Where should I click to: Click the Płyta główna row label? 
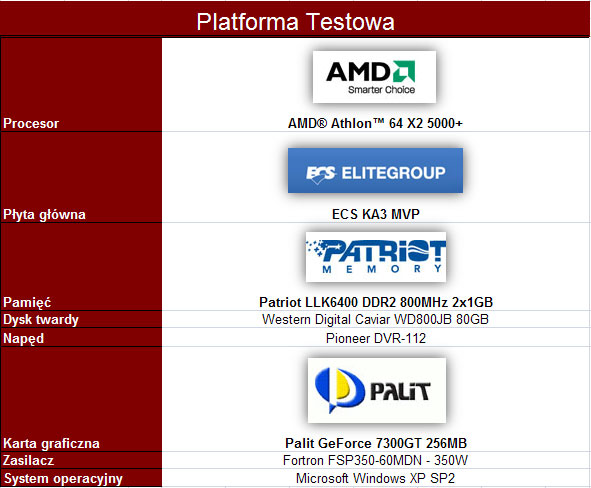click(x=44, y=214)
